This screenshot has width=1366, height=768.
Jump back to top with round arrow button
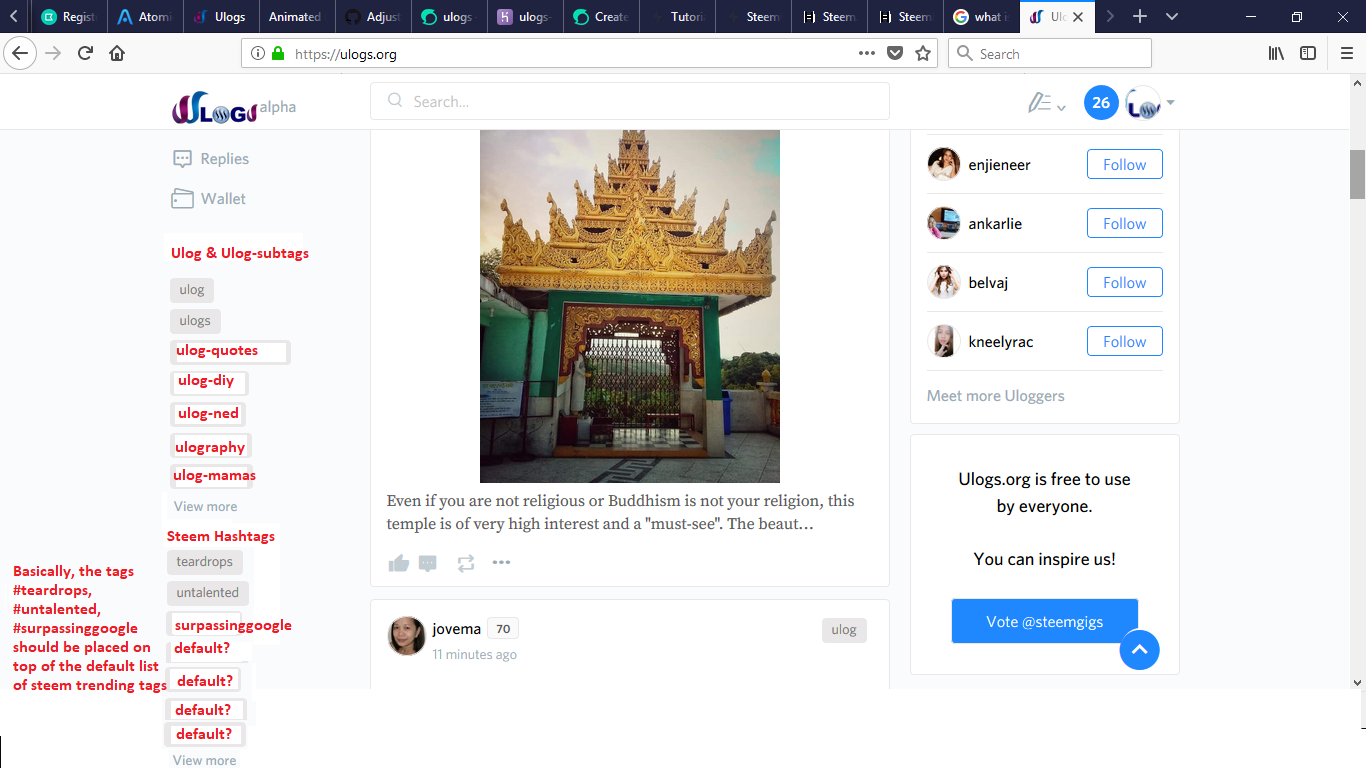tap(1140, 650)
